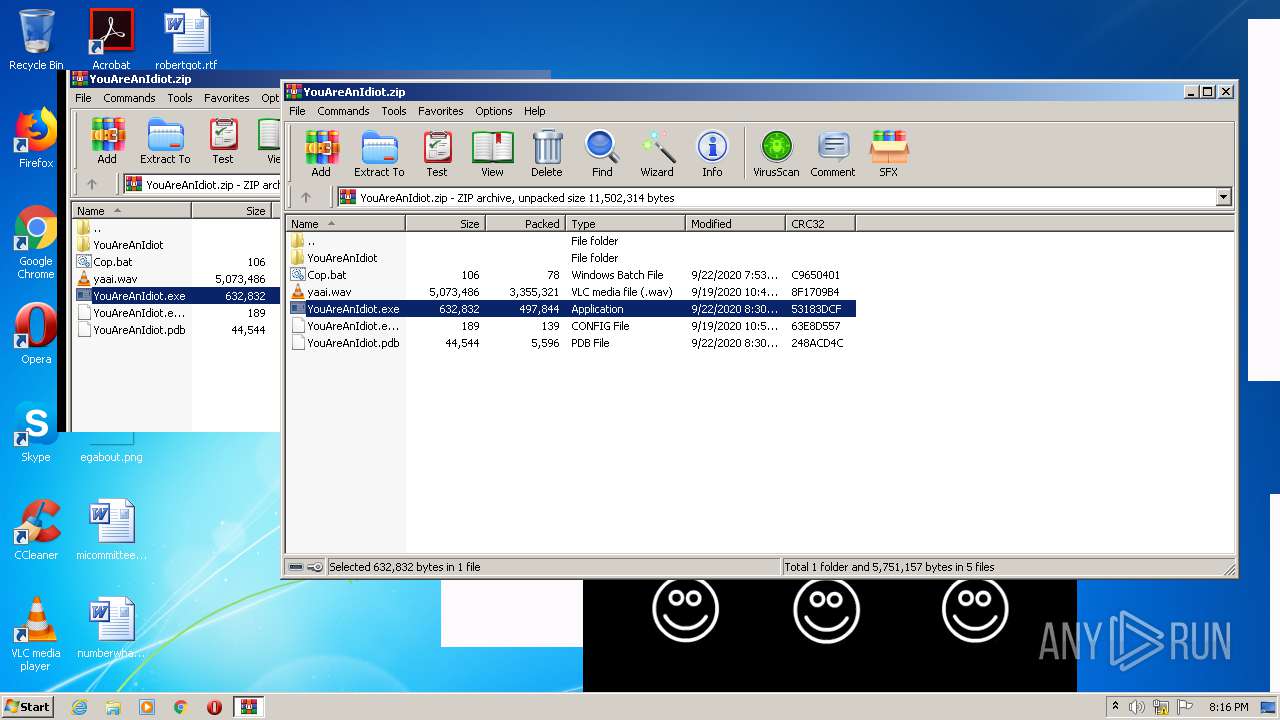This screenshot has height=720, width=1280.
Task: Go up one level in front WinRAR window
Action: (x=306, y=198)
